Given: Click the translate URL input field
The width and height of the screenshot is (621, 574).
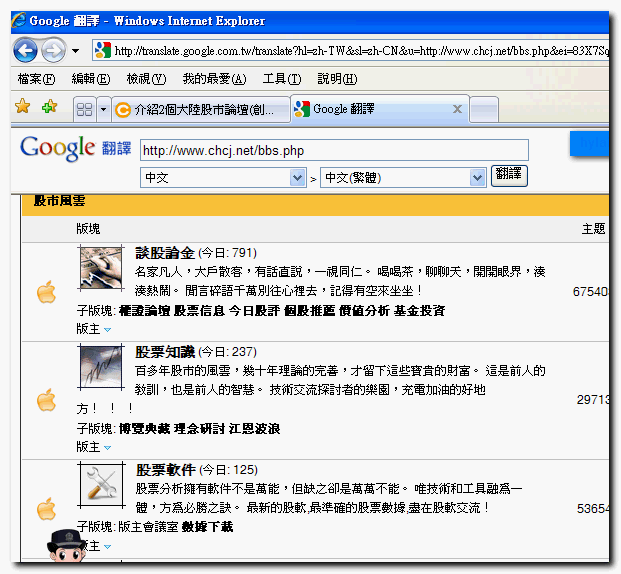Looking at the screenshot, I should click(334, 150).
